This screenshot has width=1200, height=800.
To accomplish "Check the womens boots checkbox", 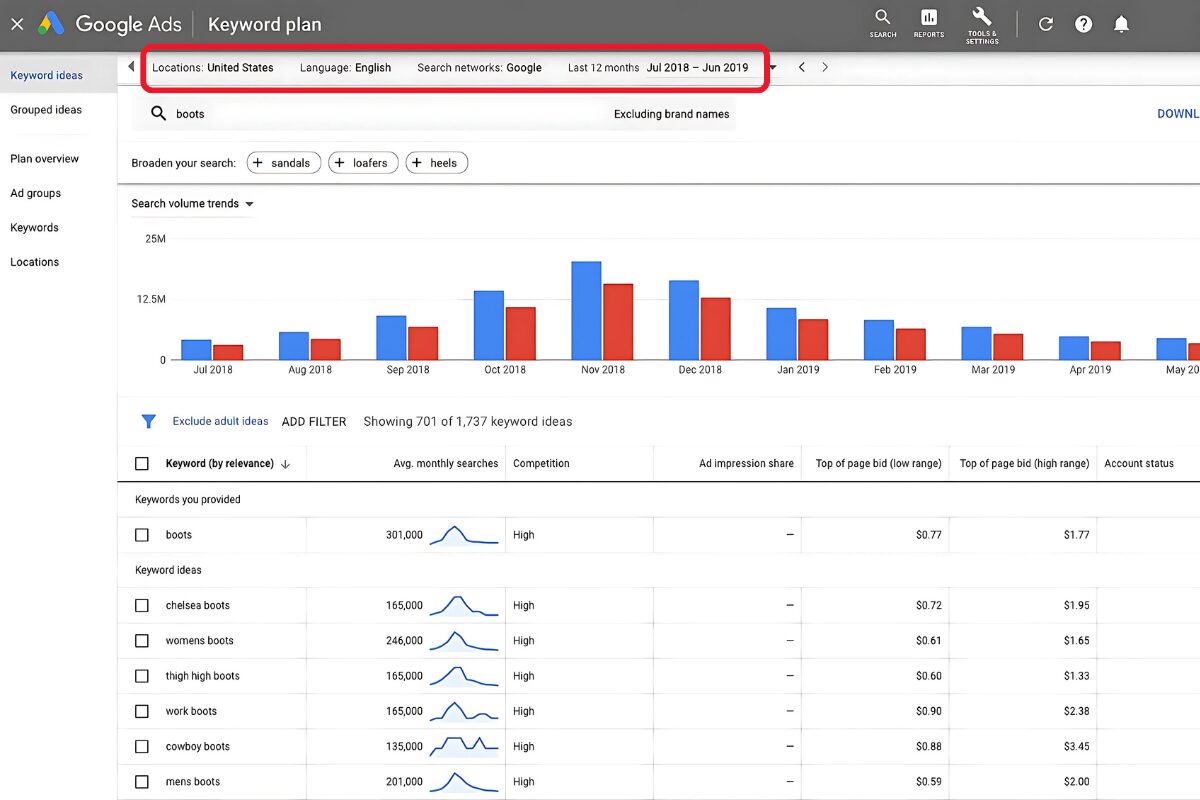I will pyautogui.click(x=142, y=641).
